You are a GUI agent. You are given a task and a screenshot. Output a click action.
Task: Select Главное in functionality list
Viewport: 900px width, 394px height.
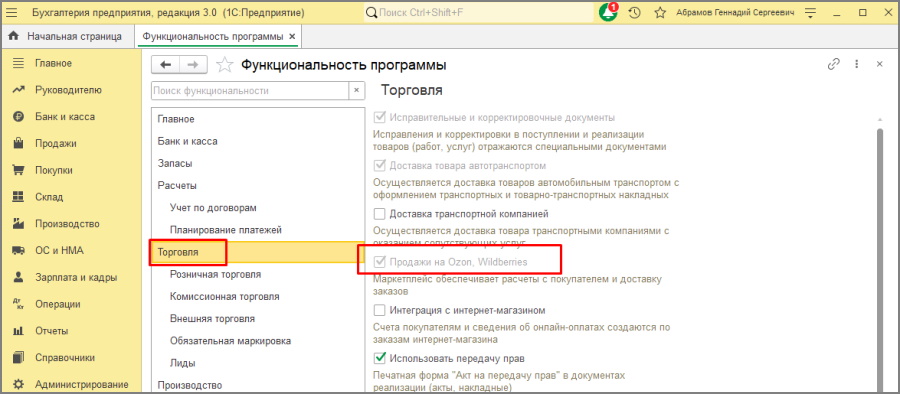click(x=258, y=119)
